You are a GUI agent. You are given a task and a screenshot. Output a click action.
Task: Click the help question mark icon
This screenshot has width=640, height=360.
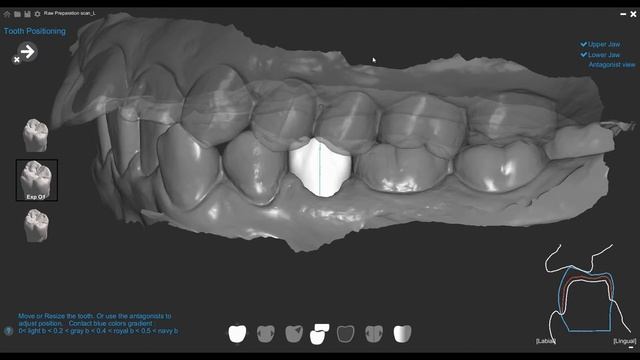point(8,331)
